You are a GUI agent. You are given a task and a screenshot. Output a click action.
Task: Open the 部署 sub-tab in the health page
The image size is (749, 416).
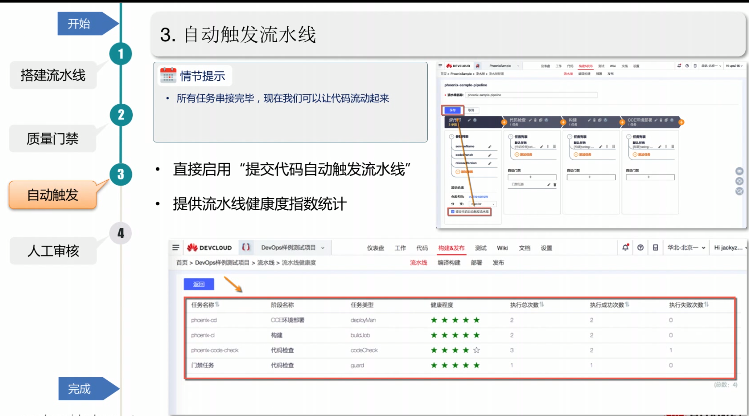point(476,263)
